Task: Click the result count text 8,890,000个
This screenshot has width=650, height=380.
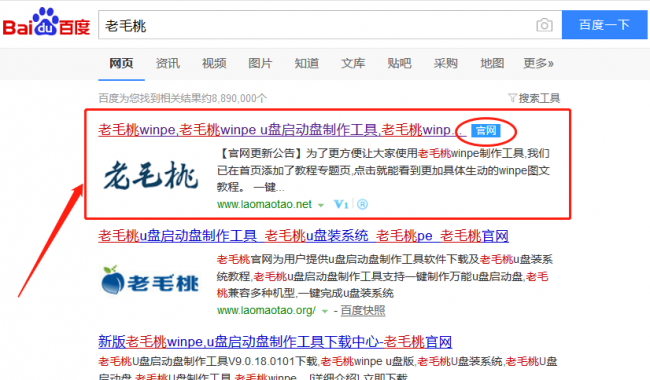Action: 182,98
